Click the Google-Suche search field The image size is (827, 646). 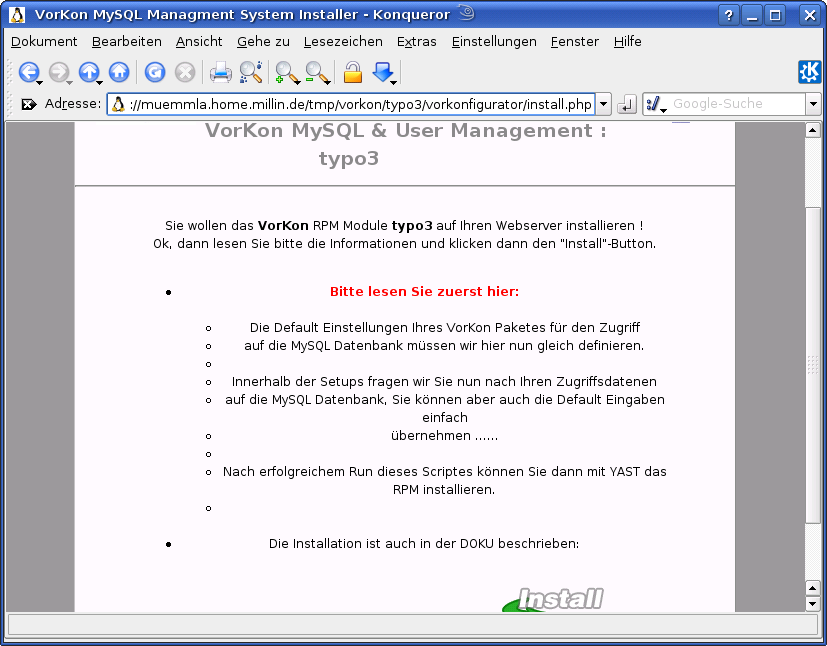pos(737,104)
